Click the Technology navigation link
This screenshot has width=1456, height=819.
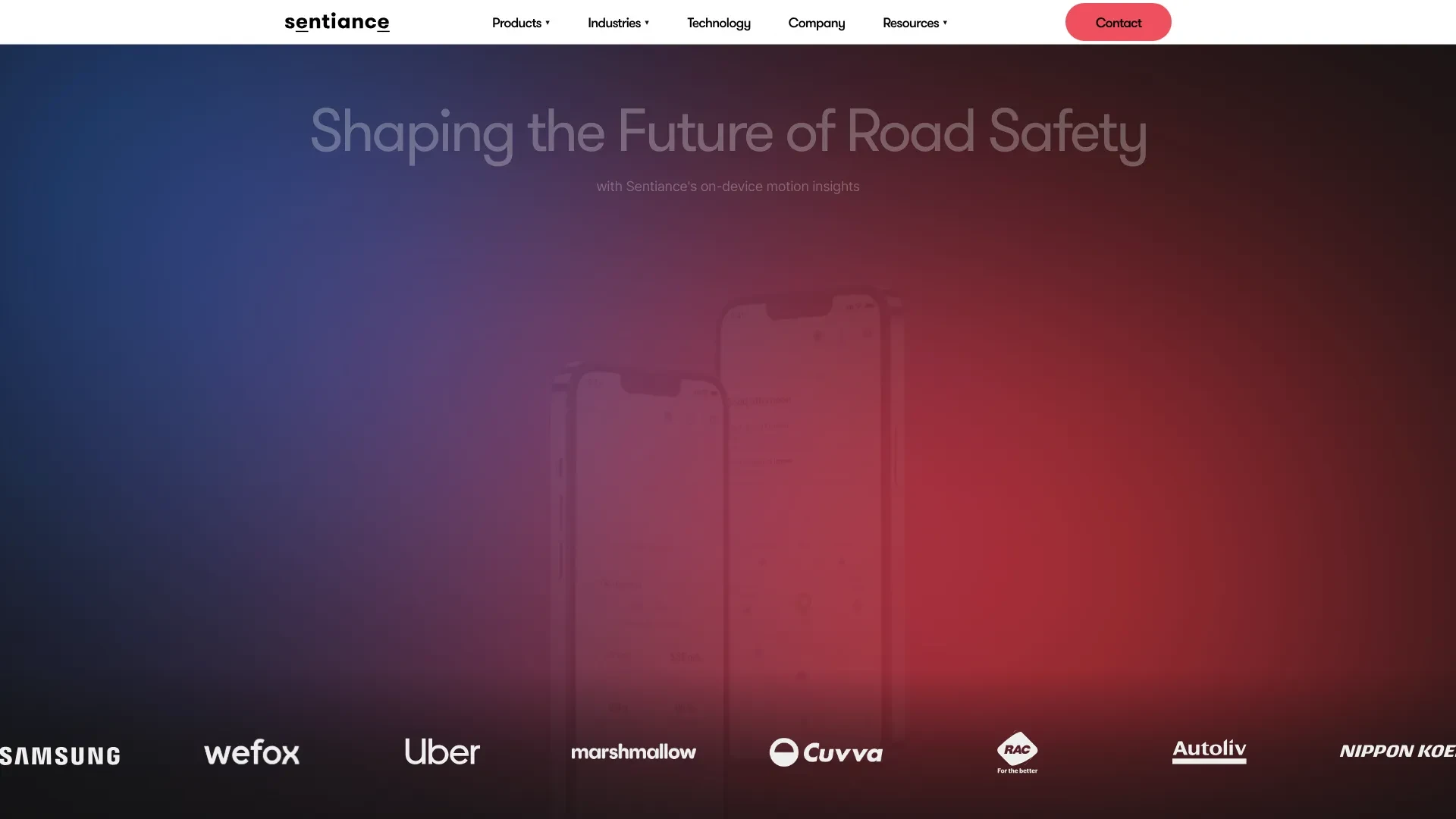[x=719, y=22]
